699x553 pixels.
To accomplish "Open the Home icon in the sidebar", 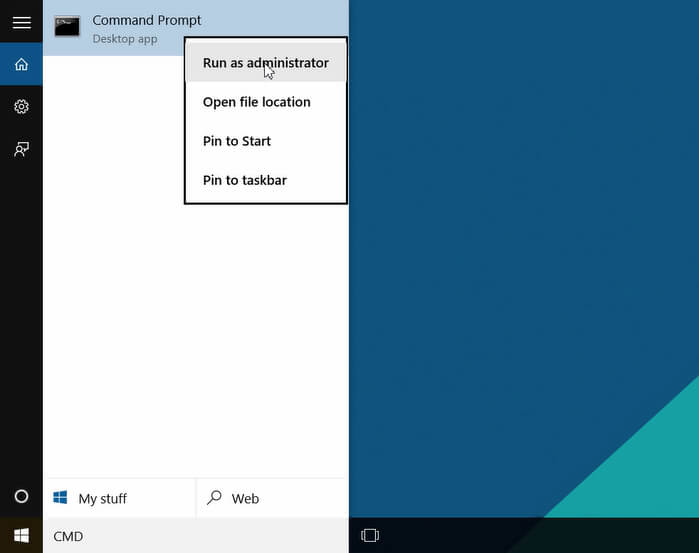I will [21, 65].
